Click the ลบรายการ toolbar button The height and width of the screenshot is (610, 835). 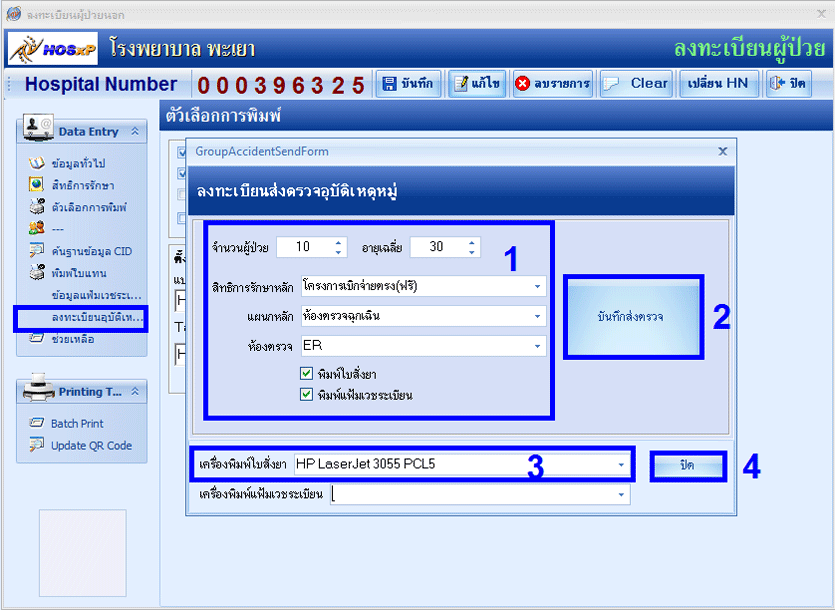coord(553,84)
